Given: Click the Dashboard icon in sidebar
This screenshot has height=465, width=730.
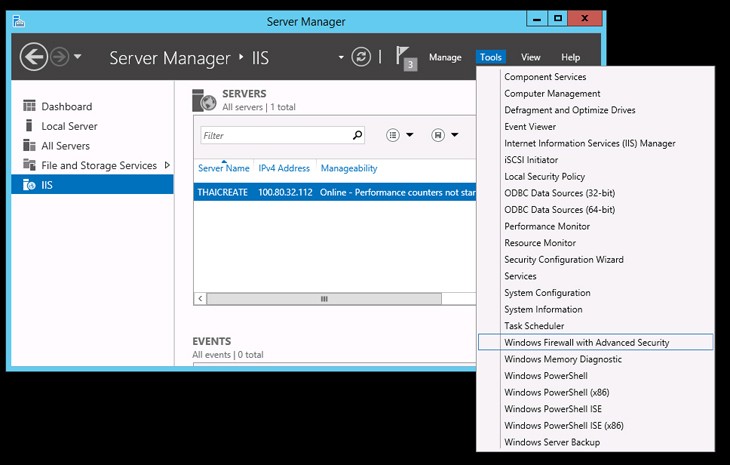Looking at the screenshot, I should (x=29, y=106).
